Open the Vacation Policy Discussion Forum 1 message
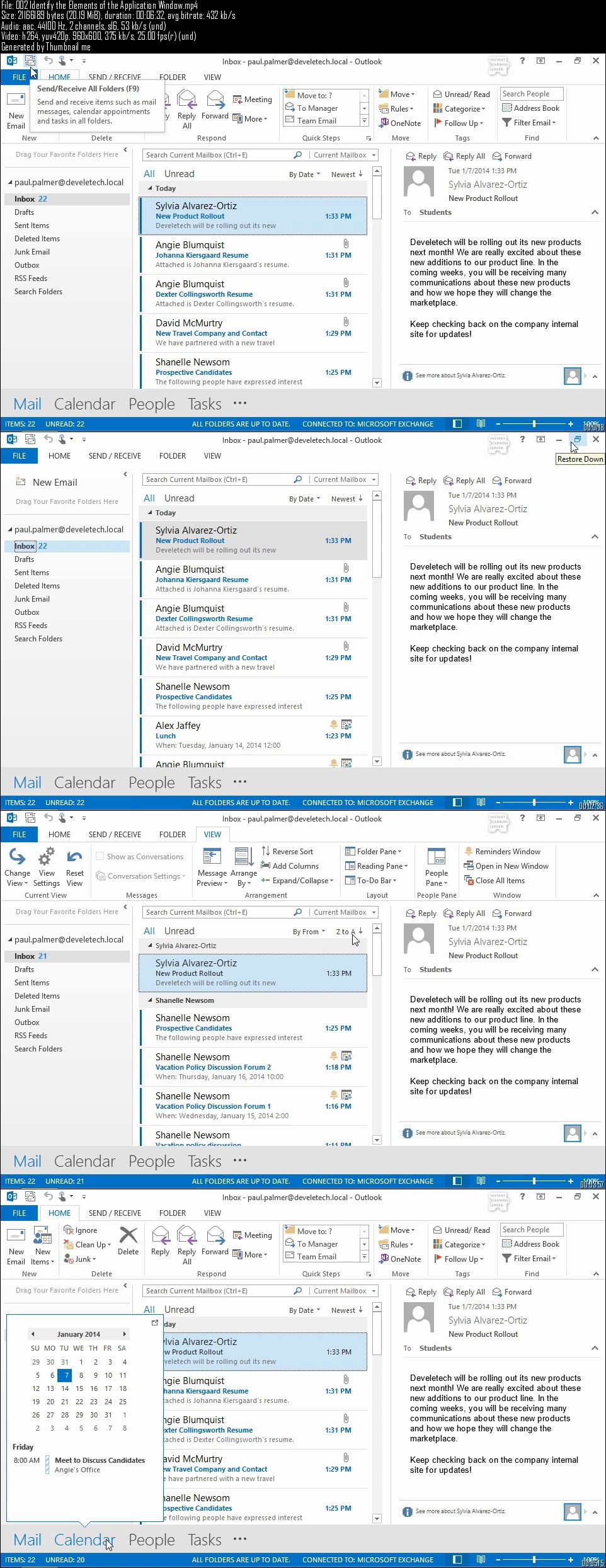606x1568 pixels. pyautogui.click(x=253, y=1106)
